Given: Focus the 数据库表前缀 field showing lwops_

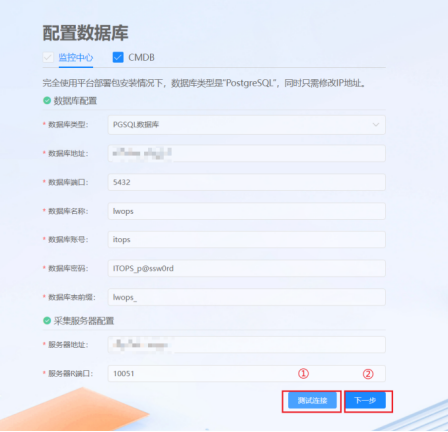Looking at the screenshot, I should 247,297.
